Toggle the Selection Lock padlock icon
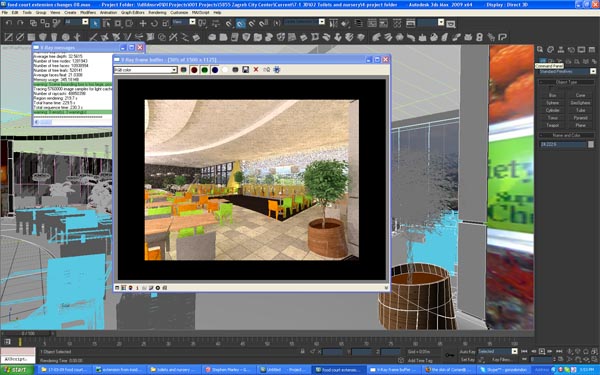600x375 pixels. (x=303, y=351)
